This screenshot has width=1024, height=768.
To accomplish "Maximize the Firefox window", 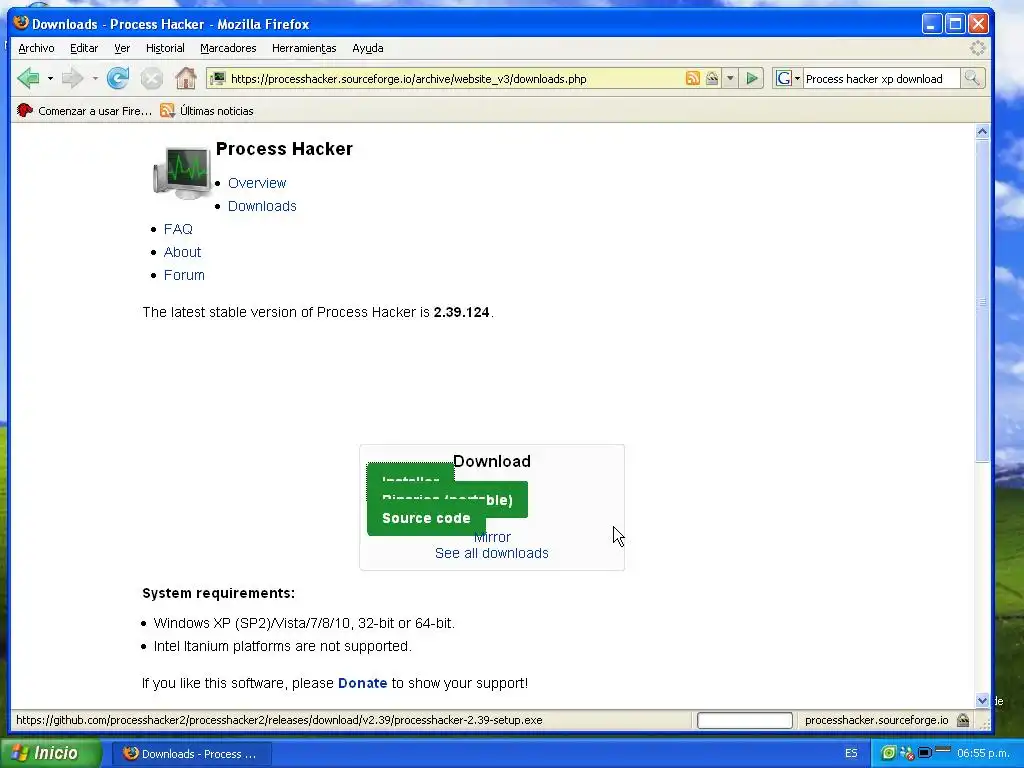I will click(x=955, y=24).
